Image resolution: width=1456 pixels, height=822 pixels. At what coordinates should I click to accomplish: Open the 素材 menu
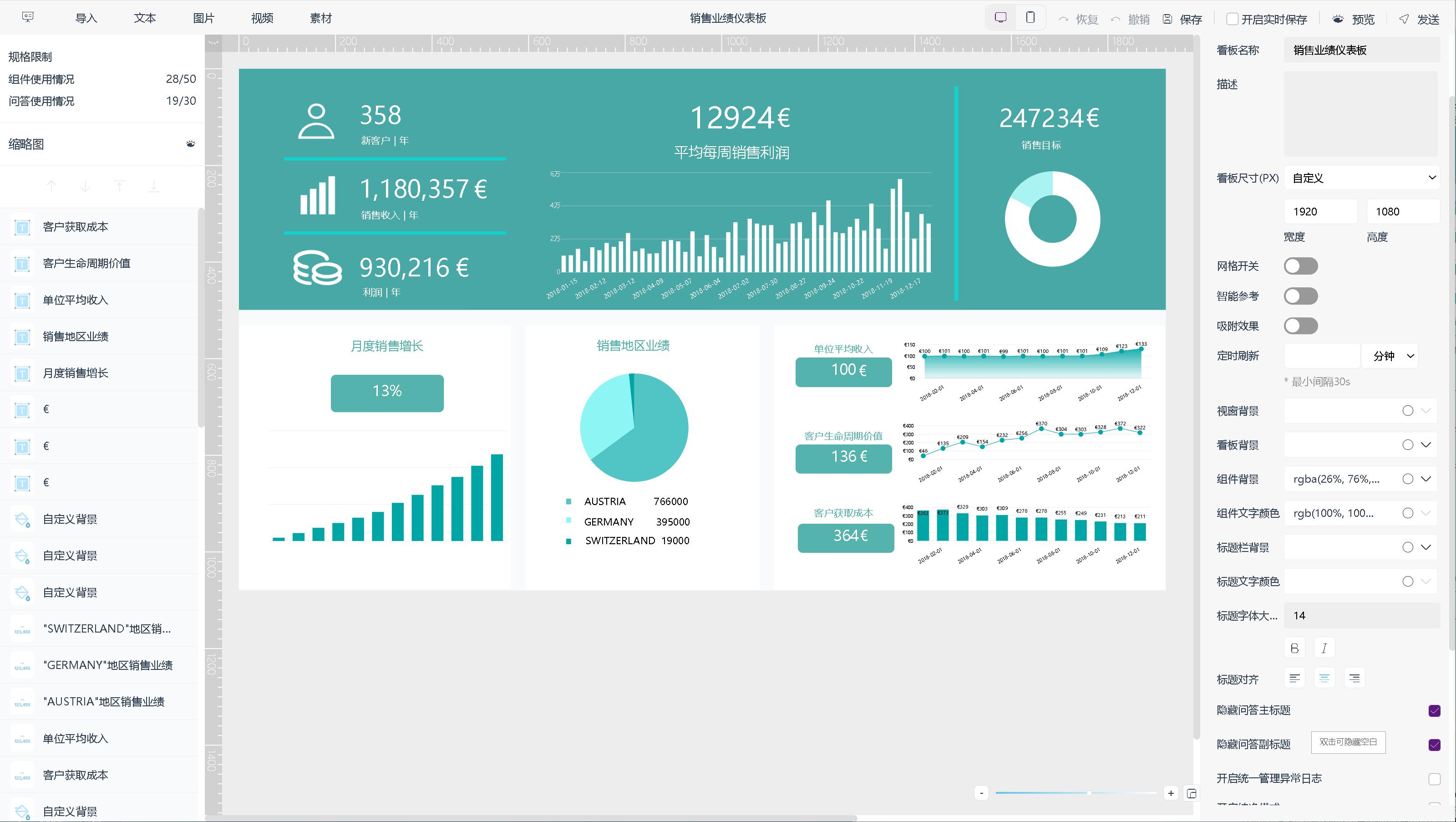320,18
